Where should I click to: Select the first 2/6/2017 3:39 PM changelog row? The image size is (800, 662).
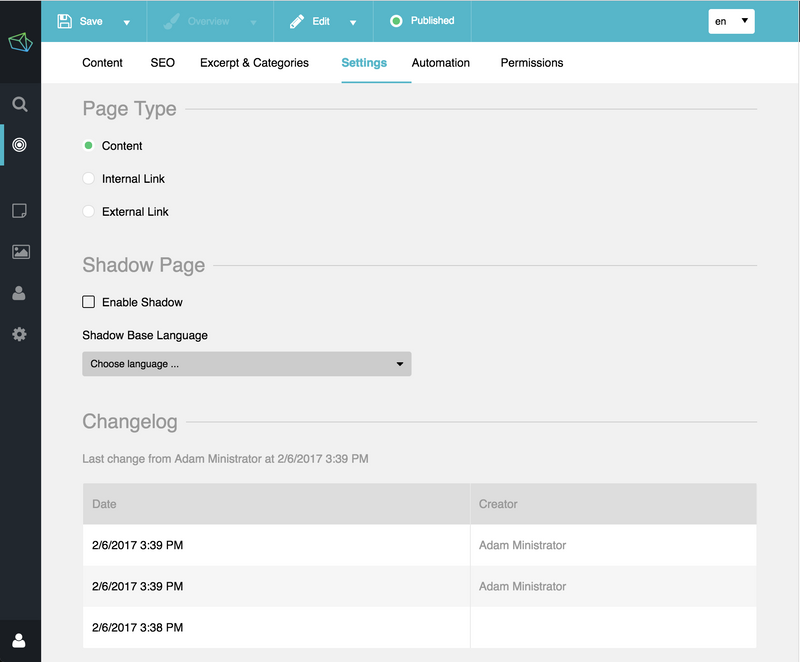point(419,545)
